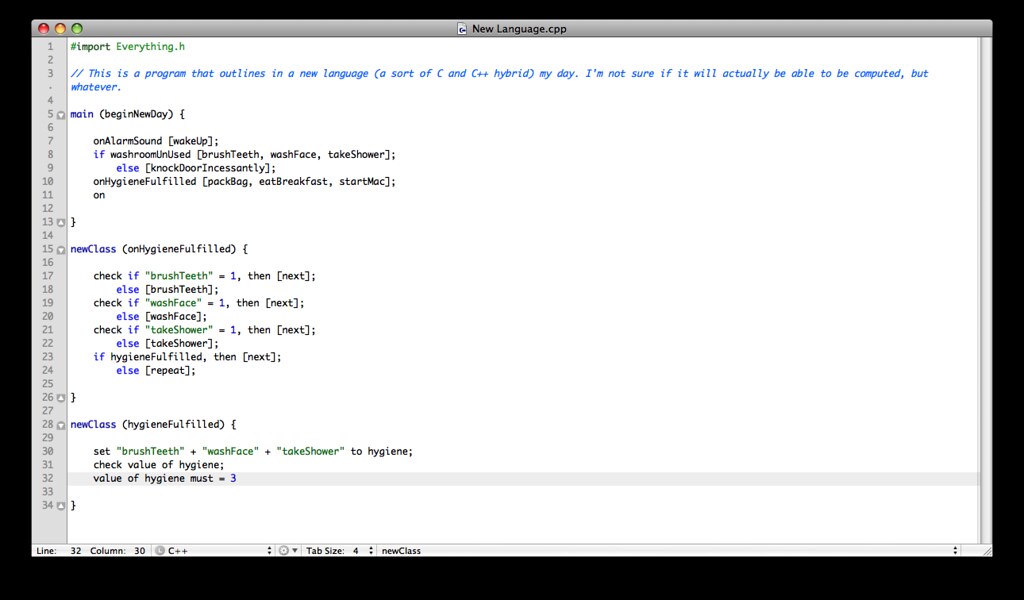Collapse newClass hygieneFulfilled fold on line 28
The image size is (1024, 600).
[61, 425]
